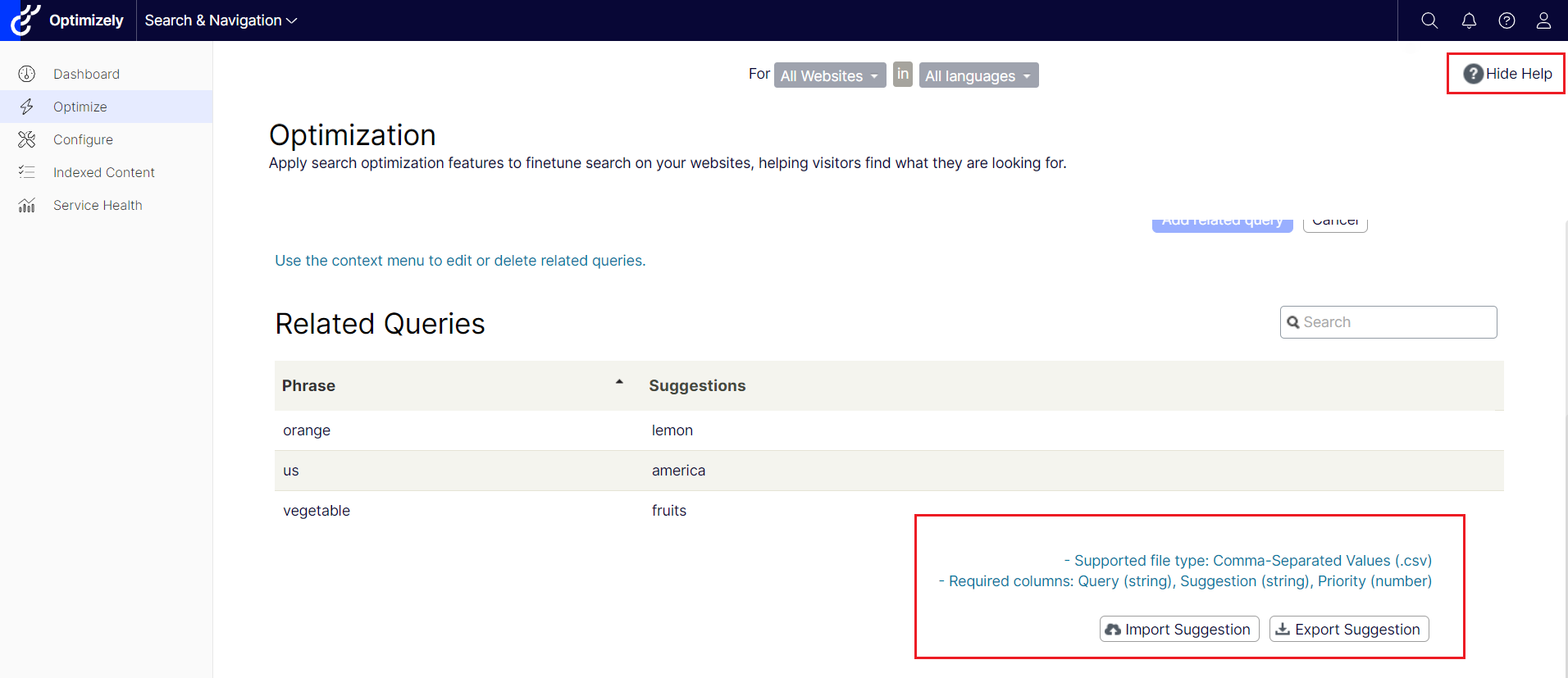Select Optimize in the sidebar
The image size is (1568, 678).
click(80, 107)
